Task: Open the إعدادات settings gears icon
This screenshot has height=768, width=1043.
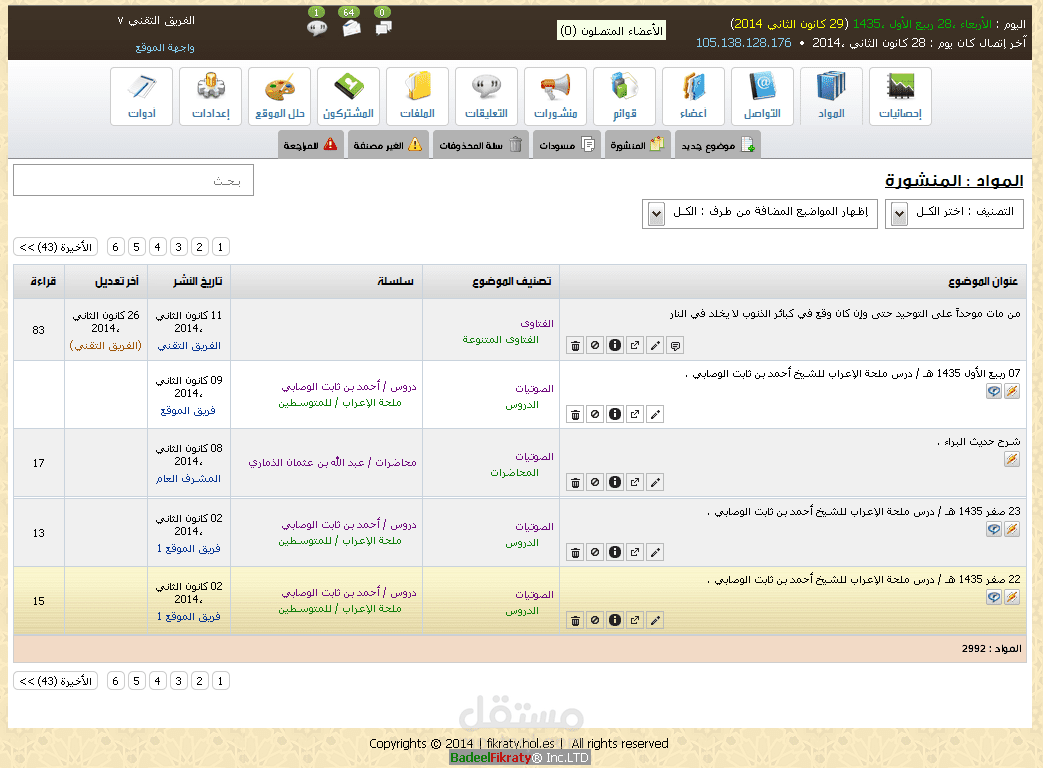Action: (210, 96)
